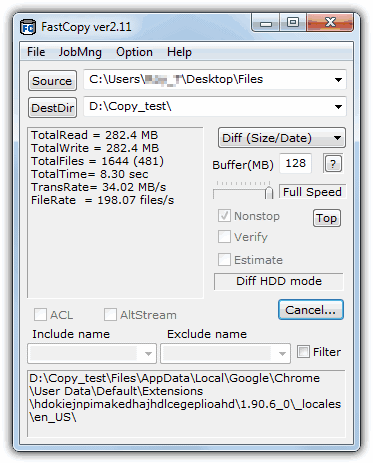Open the Diff (Size/Date) mode dropdown
This screenshot has height=463, width=373.
click(x=282, y=138)
